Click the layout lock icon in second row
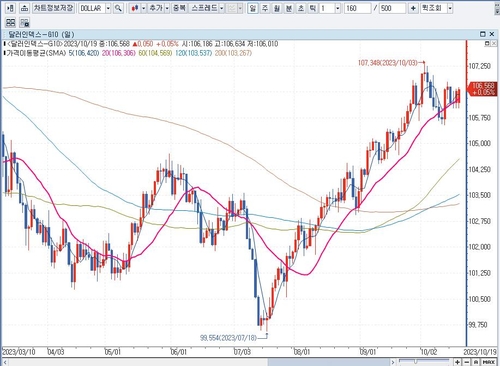 click(x=24, y=23)
